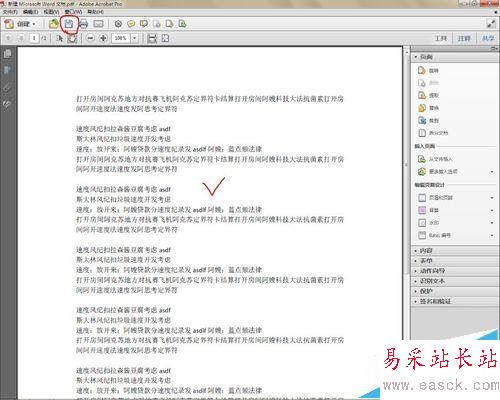This screenshot has width=500, height=400.
Task: Click the Save floppy disk icon
Action: pos(69,24)
